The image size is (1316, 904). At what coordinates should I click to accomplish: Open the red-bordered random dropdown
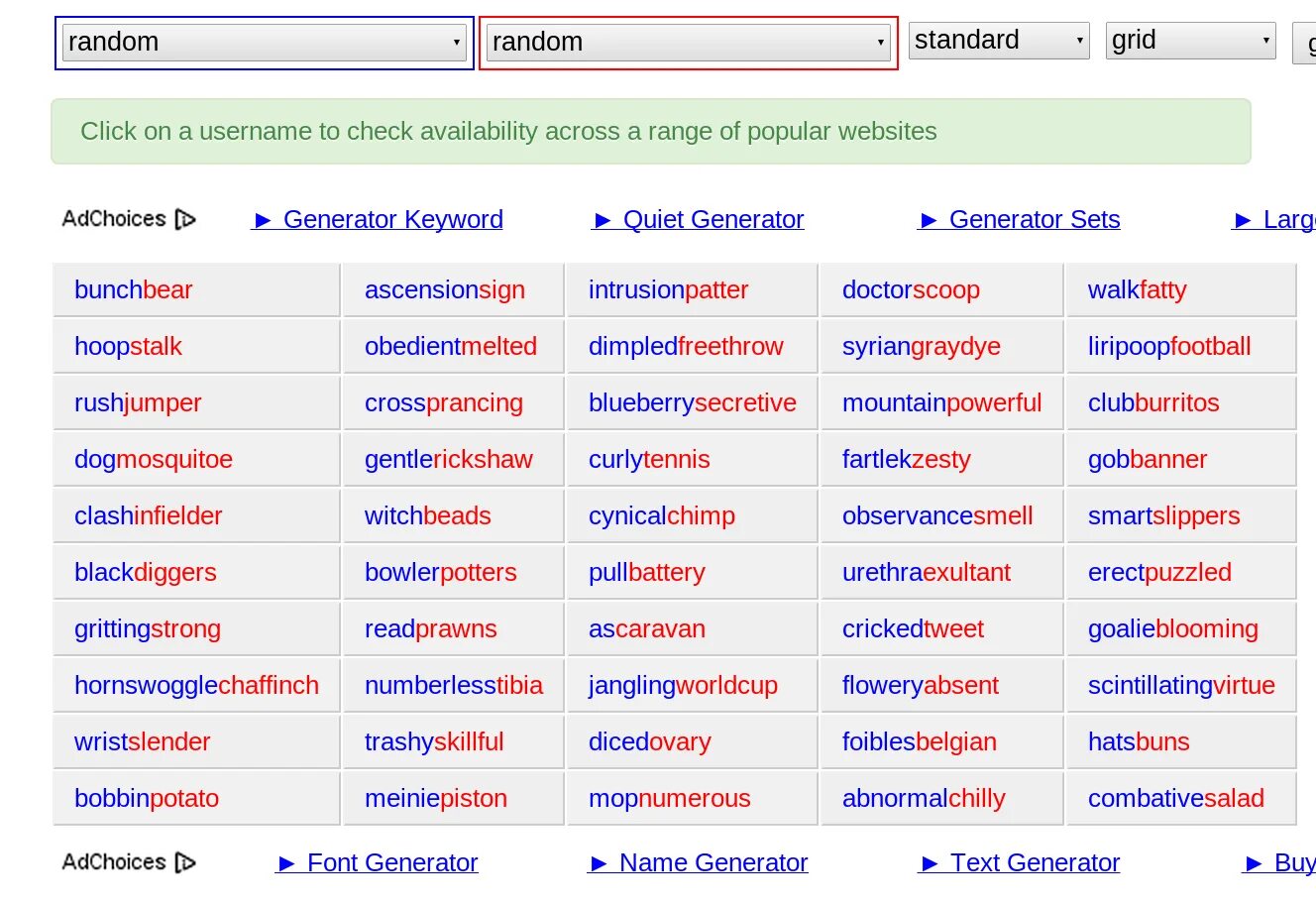click(688, 43)
